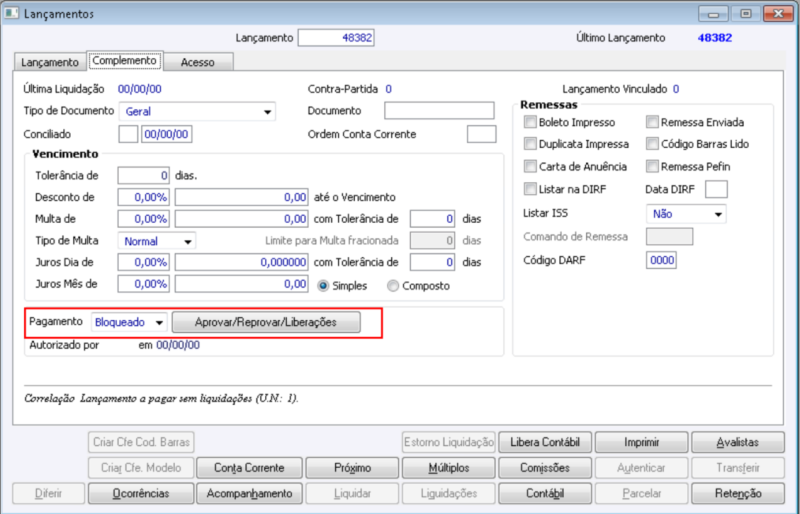Open the Listar ISS dropdown
The width and height of the screenshot is (800, 514).
[686, 214]
